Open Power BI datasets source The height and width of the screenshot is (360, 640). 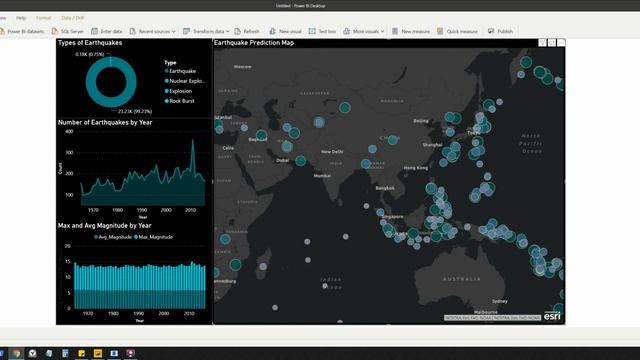pos(22,31)
